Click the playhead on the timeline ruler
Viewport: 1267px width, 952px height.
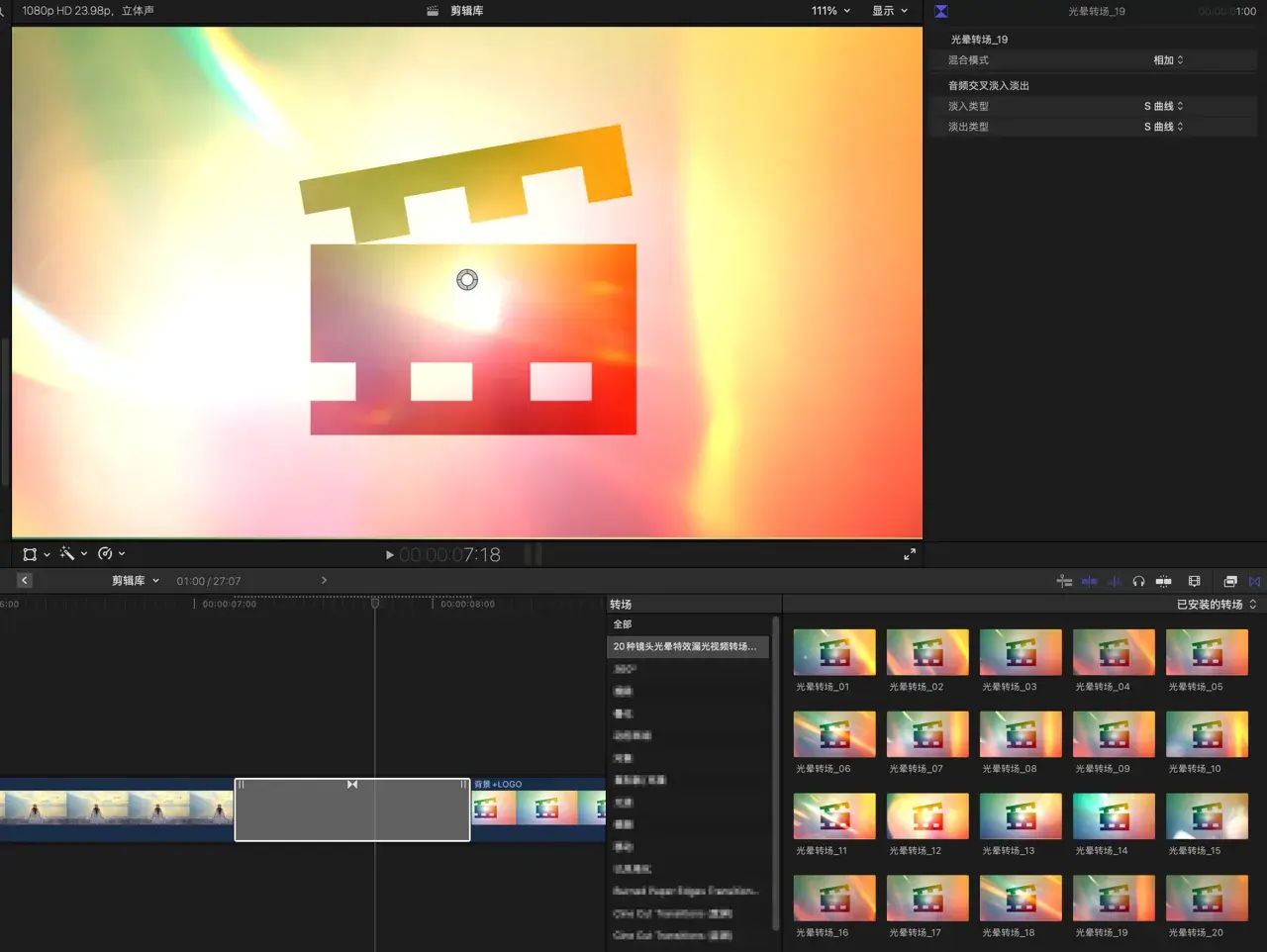pyautogui.click(x=375, y=603)
